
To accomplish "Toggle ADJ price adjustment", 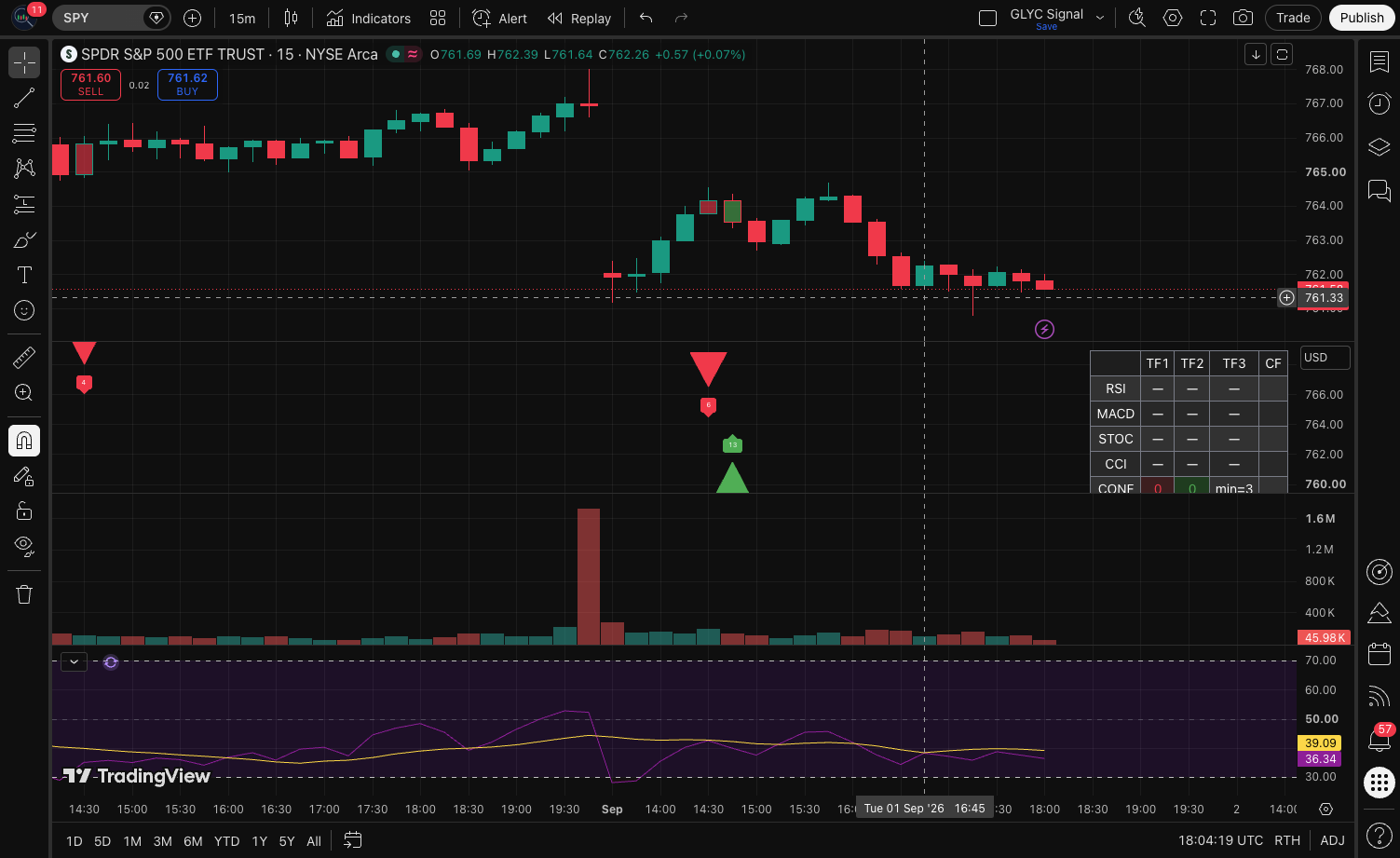I will tap(1332, 840).
